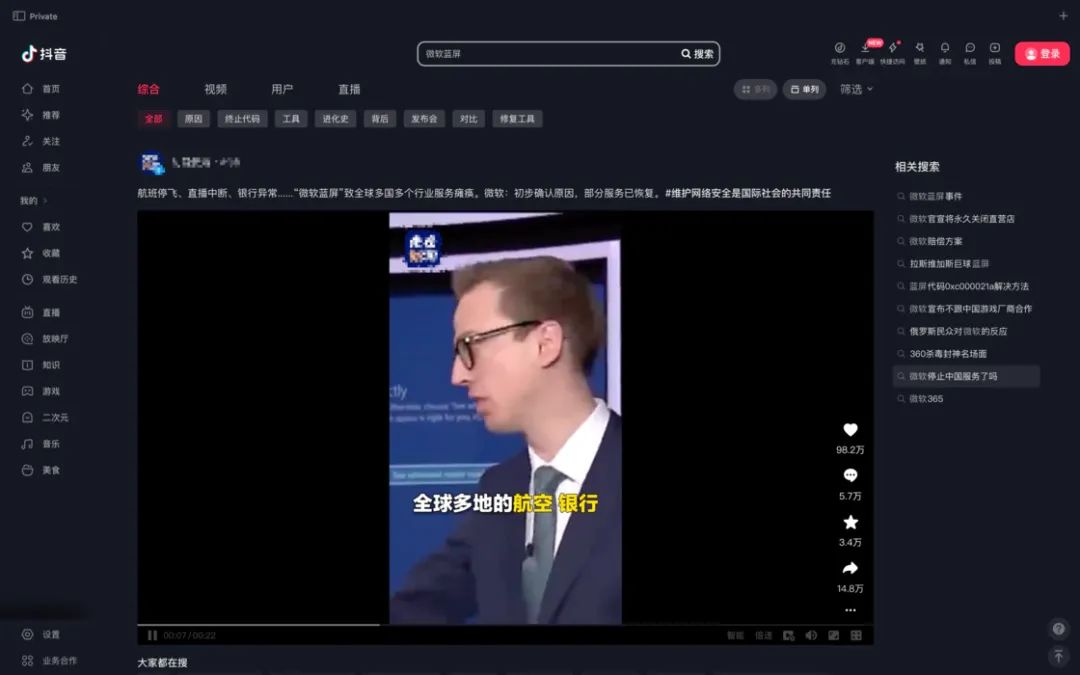The image size is (1080, 675).
Task: Open 收藏 favorites in sidebar
Action: (x=41, y=253)
